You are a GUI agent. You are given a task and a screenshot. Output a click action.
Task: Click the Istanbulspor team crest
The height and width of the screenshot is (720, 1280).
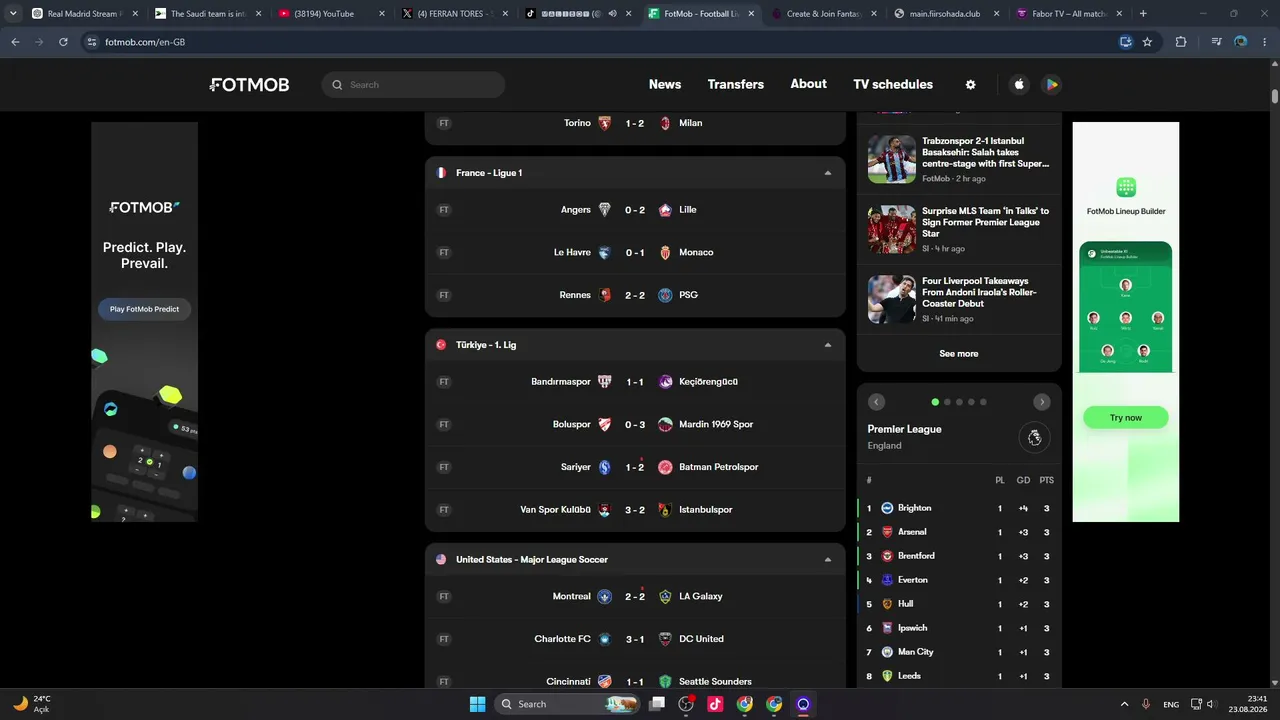[x=665, y=510]
